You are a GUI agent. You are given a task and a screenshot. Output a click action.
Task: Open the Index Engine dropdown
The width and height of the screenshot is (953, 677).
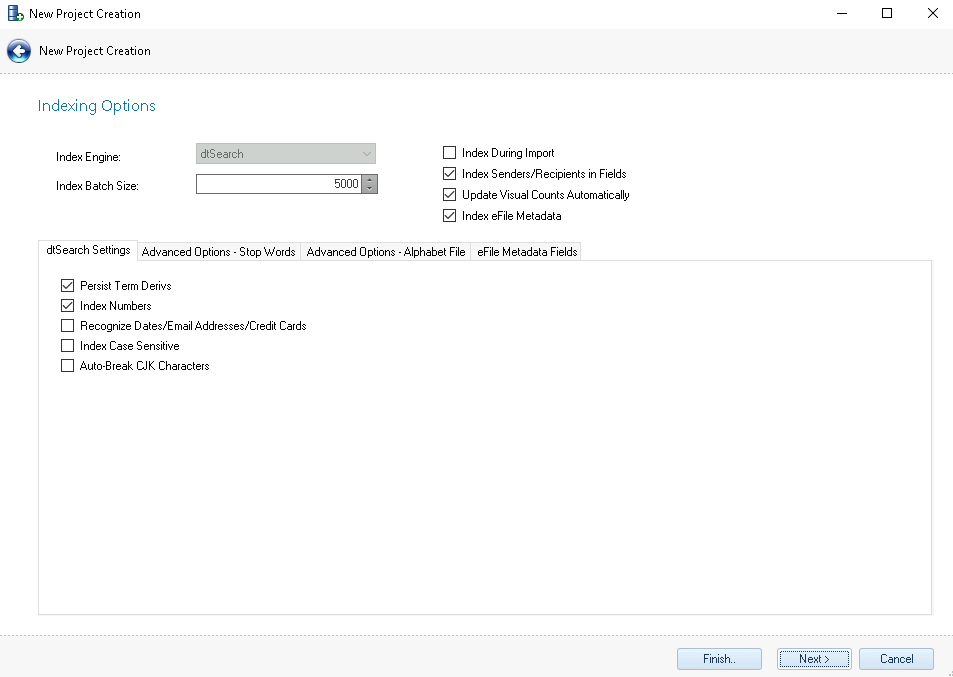286,154
